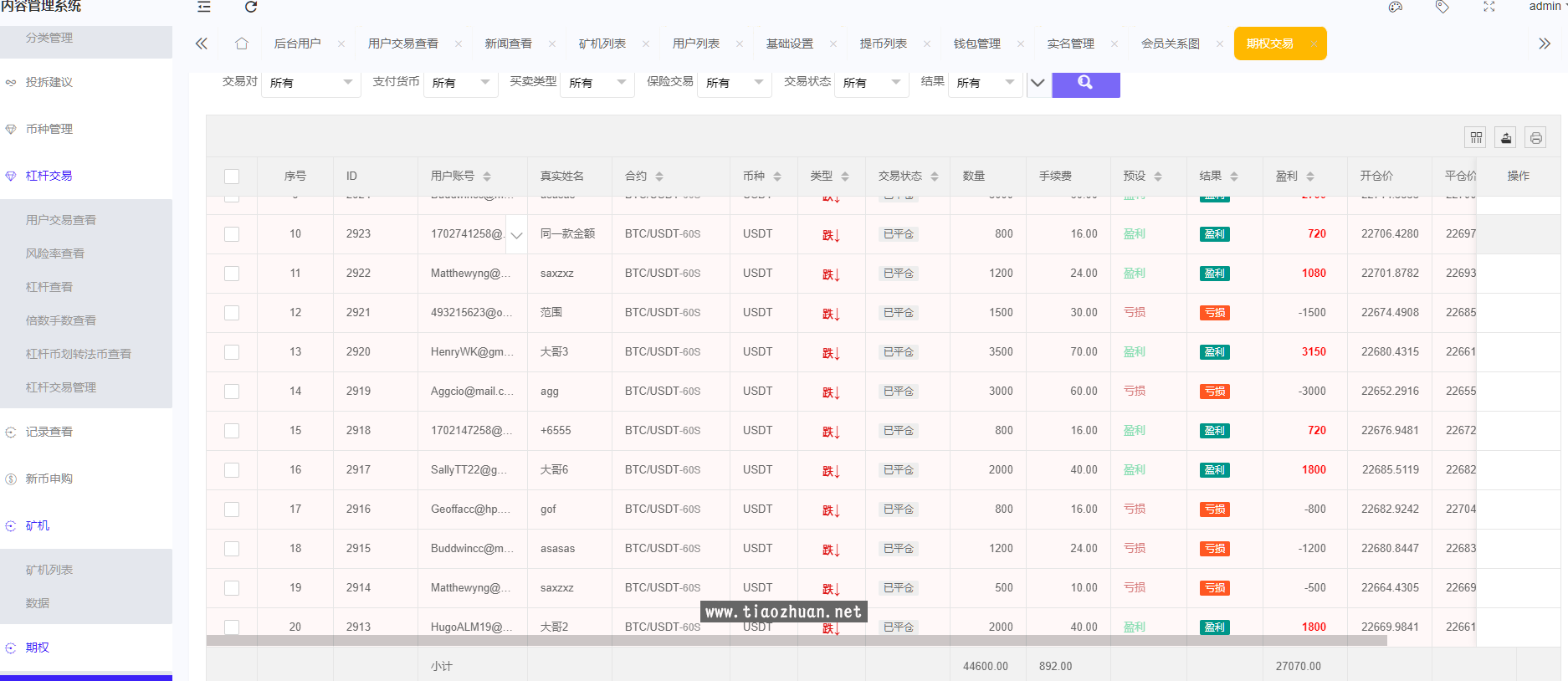Sort by 盈利 column arrows
1568x681 pixels.
1310,177
